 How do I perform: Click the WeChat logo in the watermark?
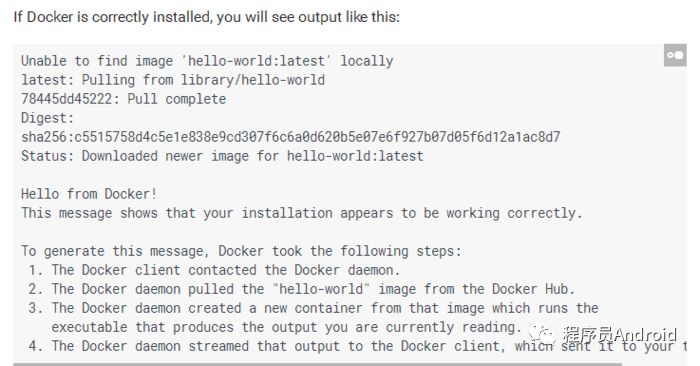tap(542, 335)
